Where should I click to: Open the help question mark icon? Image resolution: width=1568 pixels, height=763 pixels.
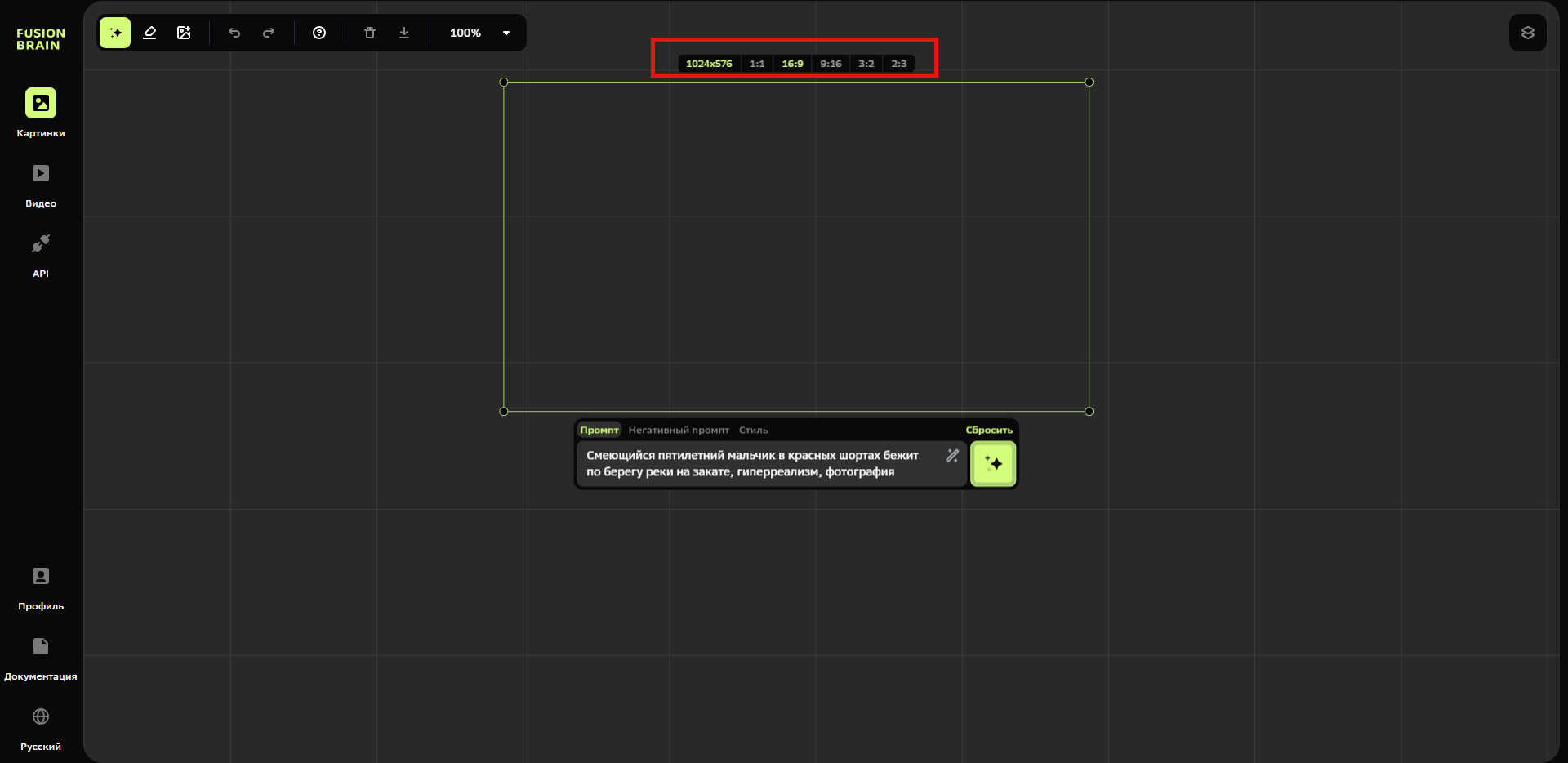(319, 33)
